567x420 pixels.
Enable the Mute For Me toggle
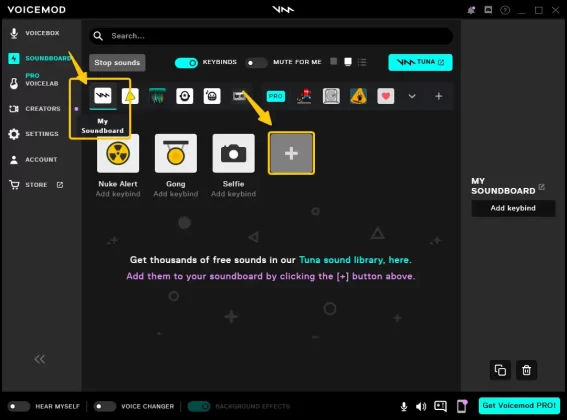click(256, 63)
